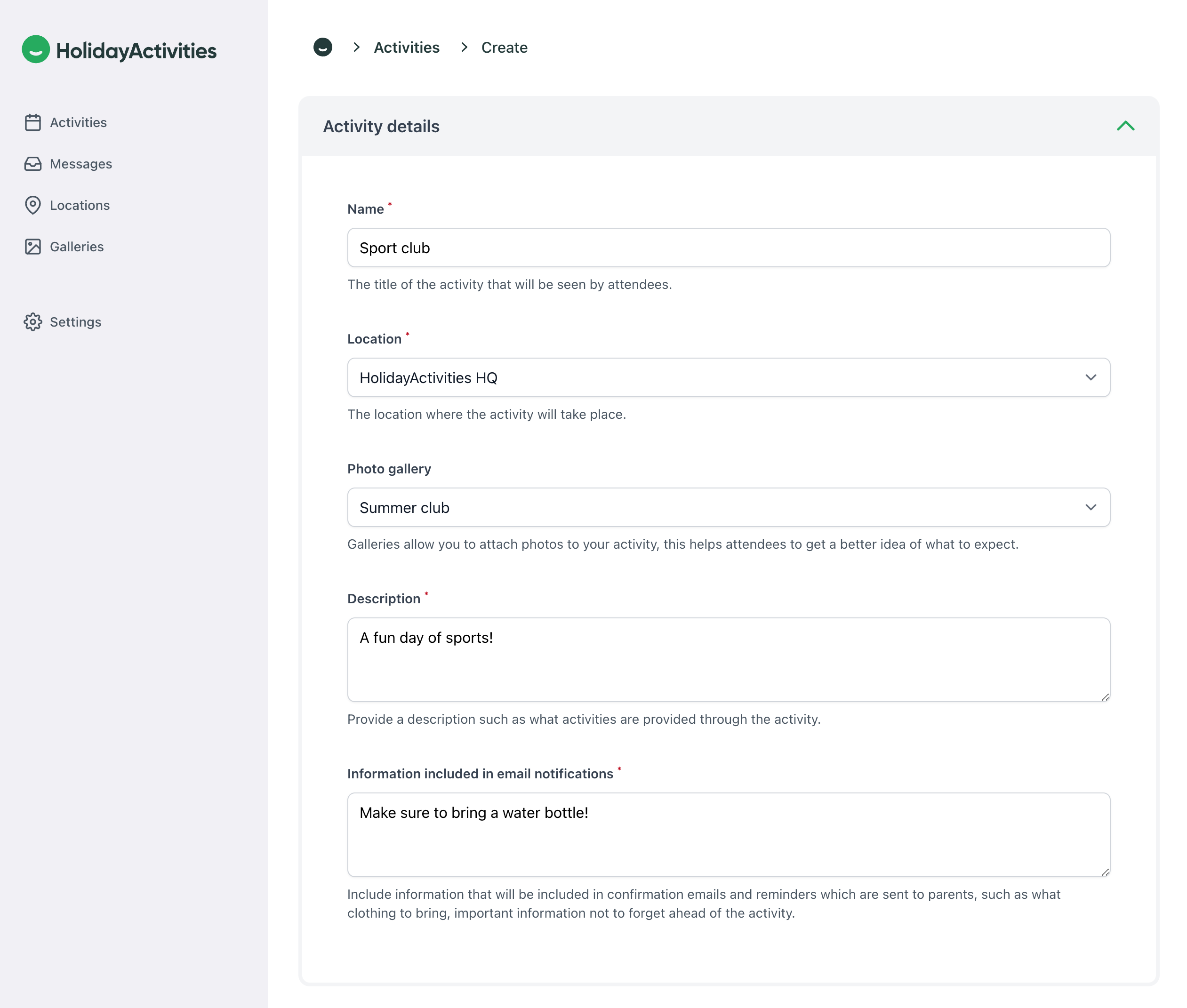Go to Messages in sidebar

(x=80, y=164)
